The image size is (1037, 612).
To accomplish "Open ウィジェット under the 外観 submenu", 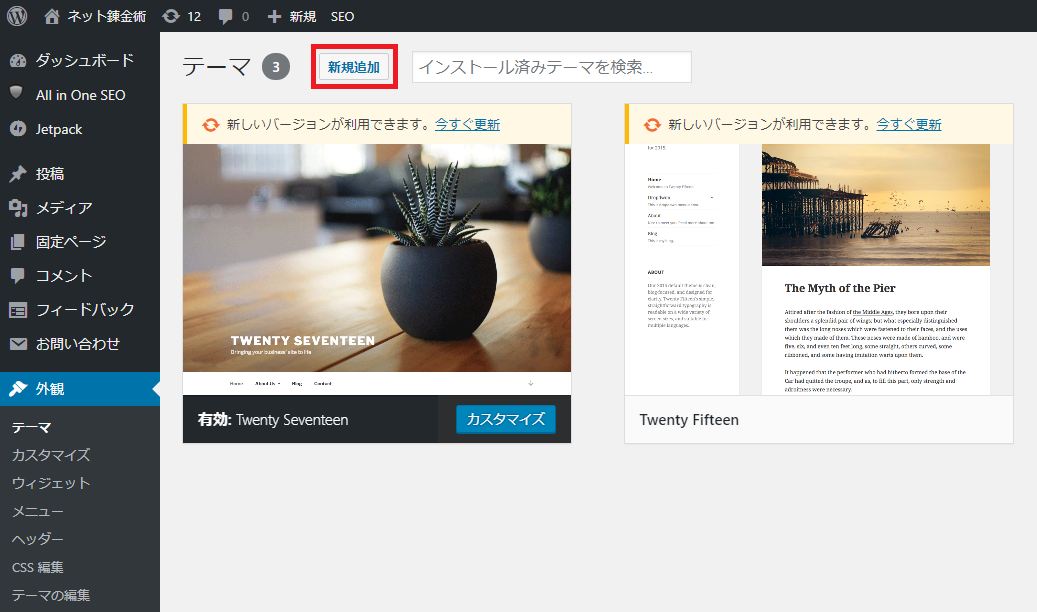I will [51, 483].
